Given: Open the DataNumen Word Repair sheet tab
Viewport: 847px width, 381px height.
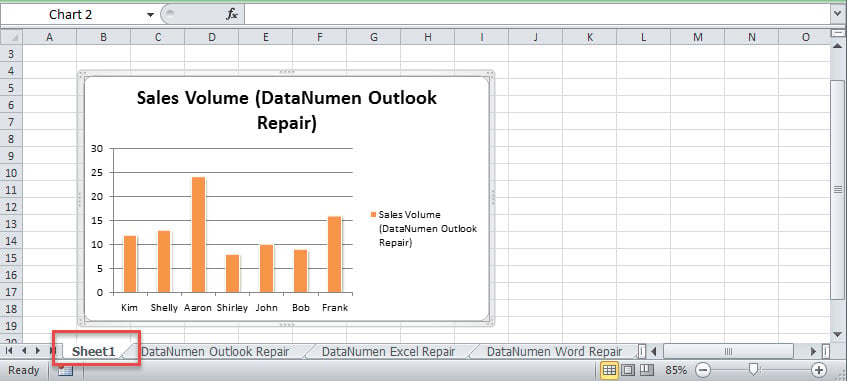Looking at the screenshot, I should [x=554, y=351].
